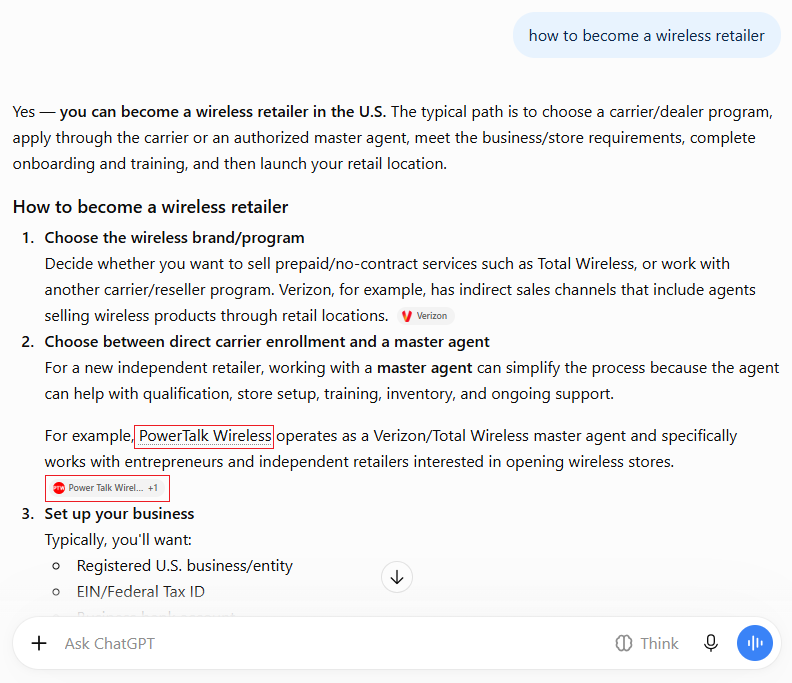The image size is (792, 683).
Task: Click the text "Typically, you'll want:"
Action: (118, 540)
